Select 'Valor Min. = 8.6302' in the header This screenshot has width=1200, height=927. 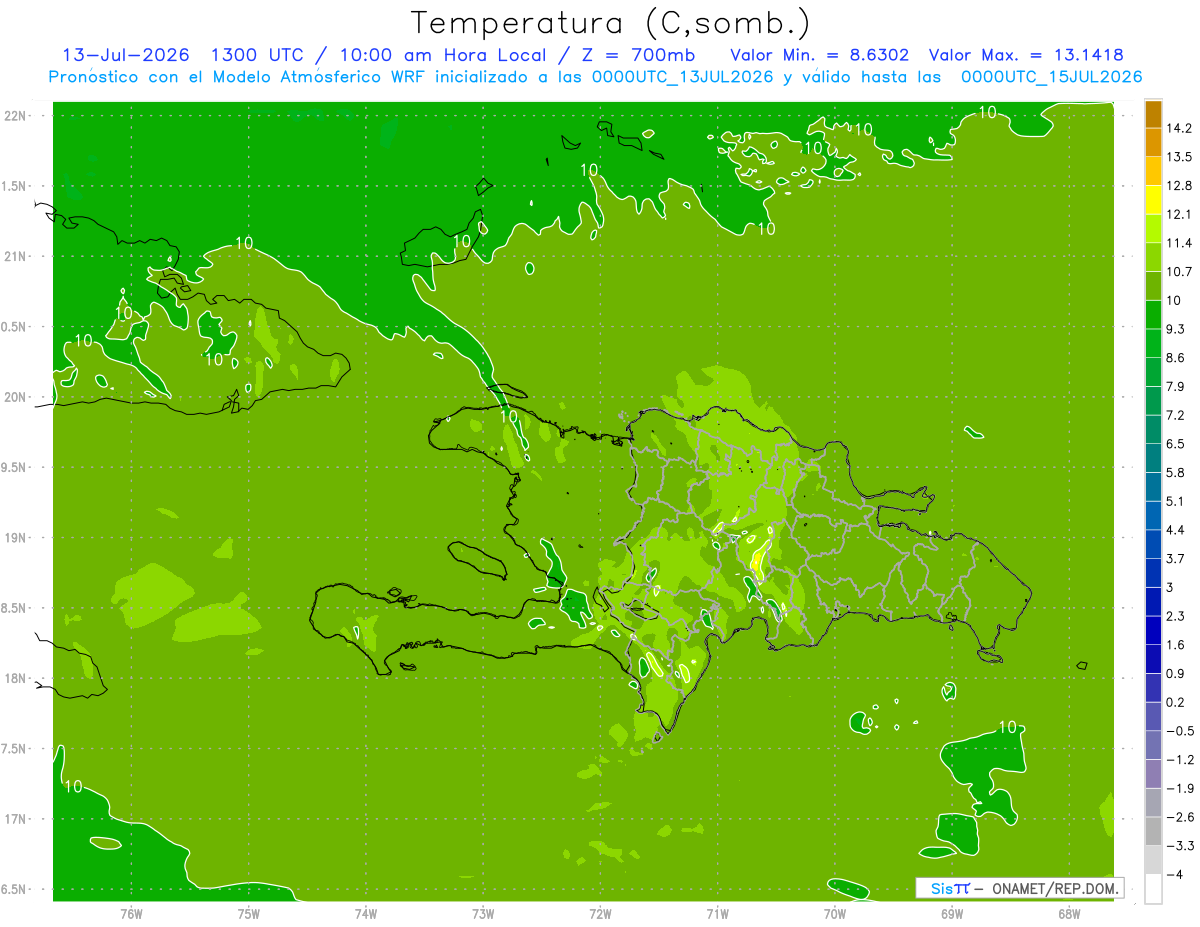(820, 54)
